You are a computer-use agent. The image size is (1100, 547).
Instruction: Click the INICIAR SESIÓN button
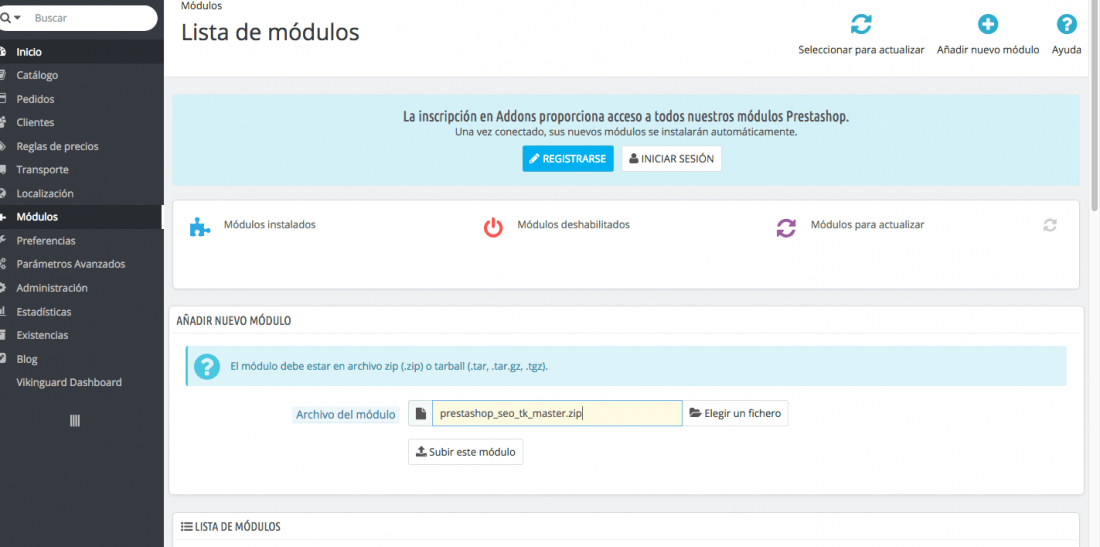click(671, 158)
